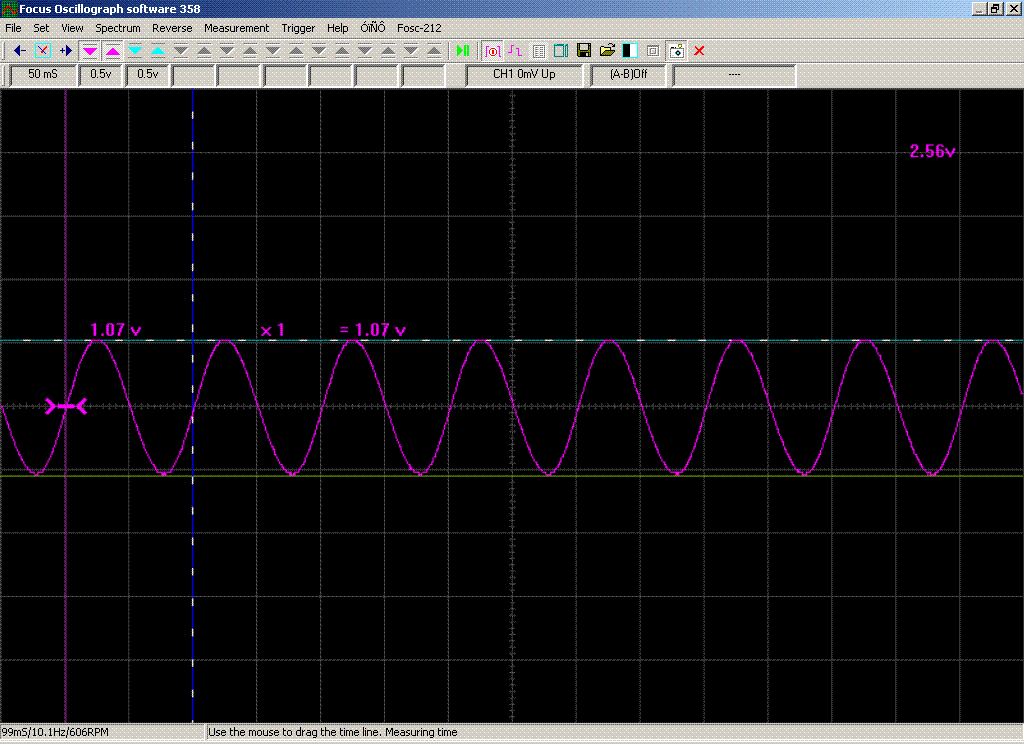The height and width of the screenshot is (744, 1024).
Task: Click the magenta trigger level marker on waveform
Action: 66,406
